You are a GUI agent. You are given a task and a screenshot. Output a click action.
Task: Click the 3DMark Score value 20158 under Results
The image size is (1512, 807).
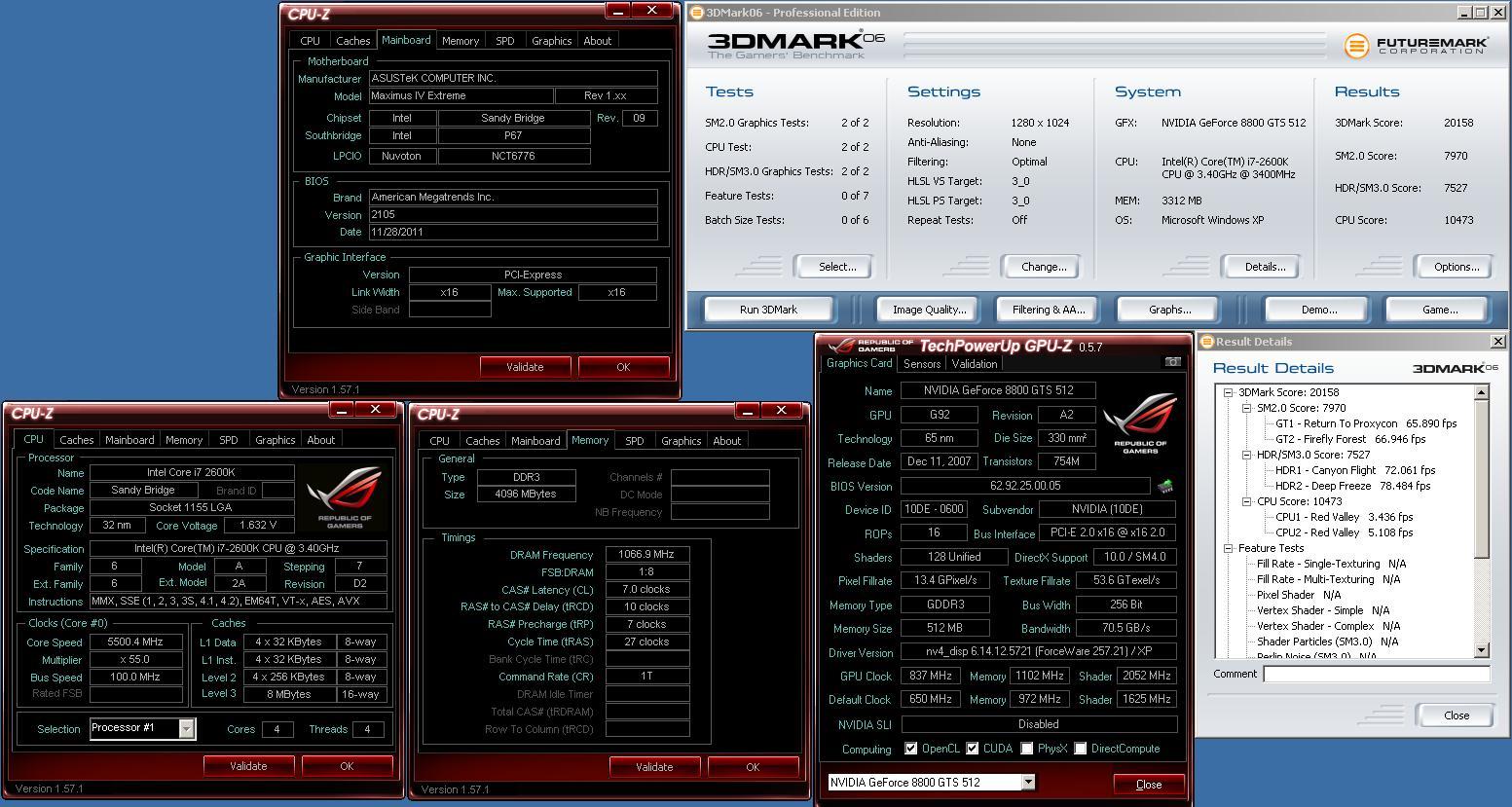tap(1458, 123)
